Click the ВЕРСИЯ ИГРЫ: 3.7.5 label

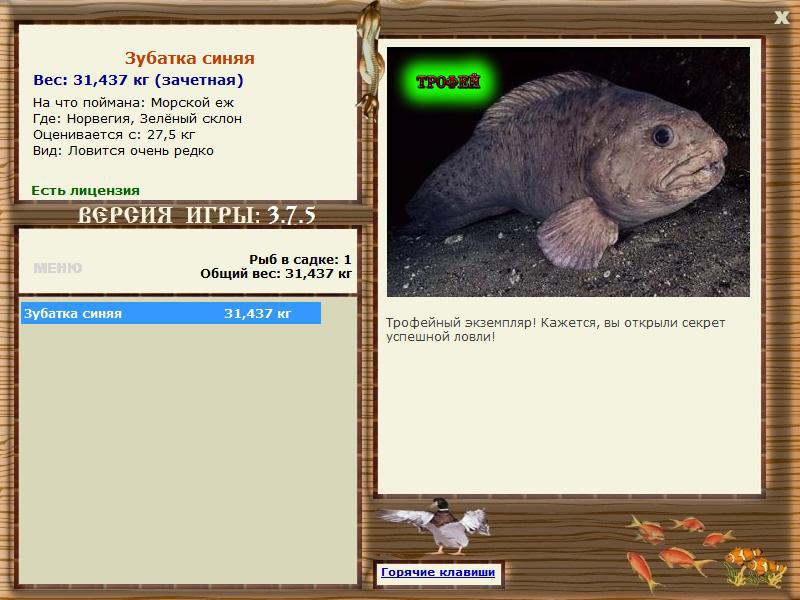pos(196,215)
